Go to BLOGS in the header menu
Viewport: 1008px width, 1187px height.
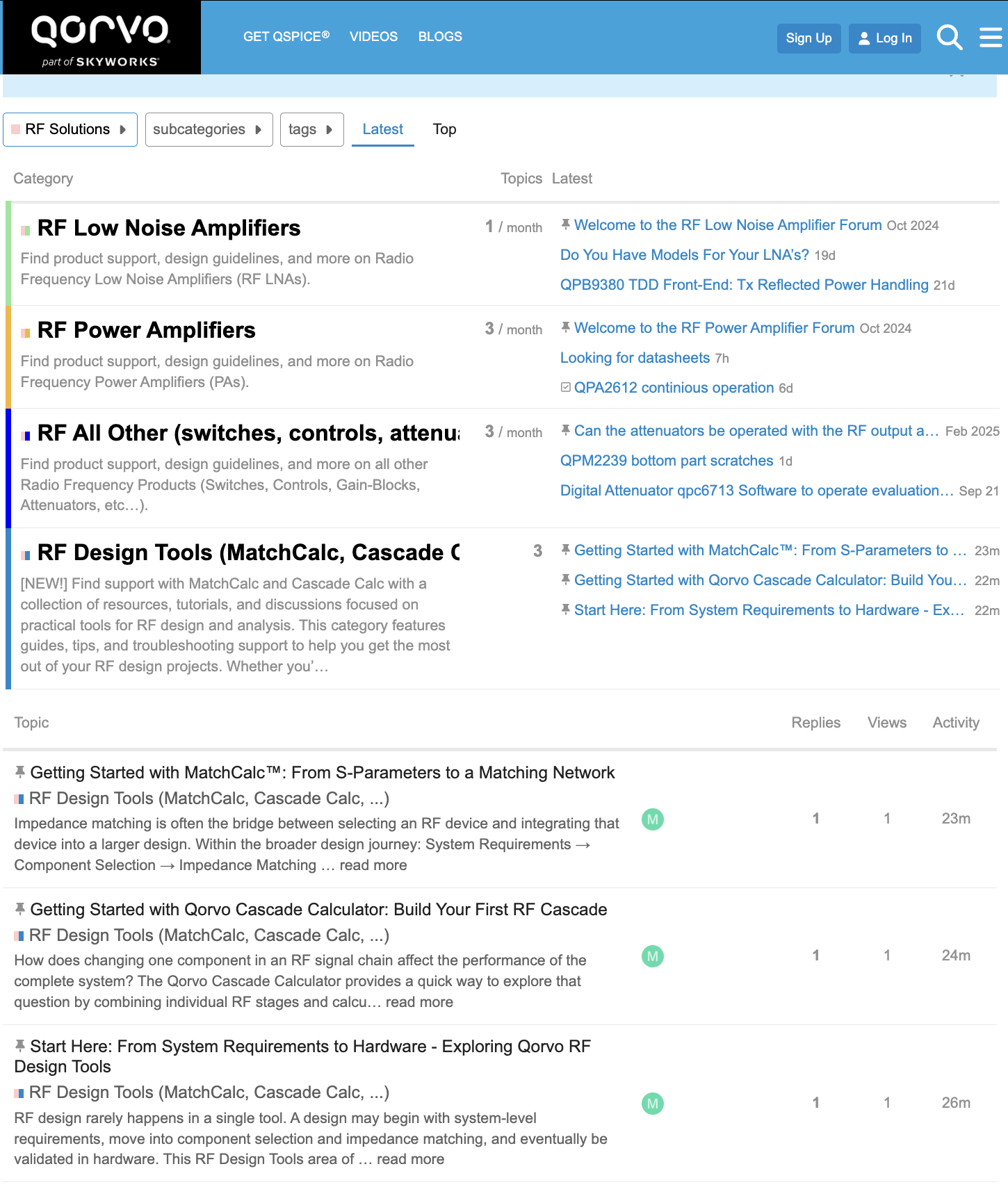[440, 37]
